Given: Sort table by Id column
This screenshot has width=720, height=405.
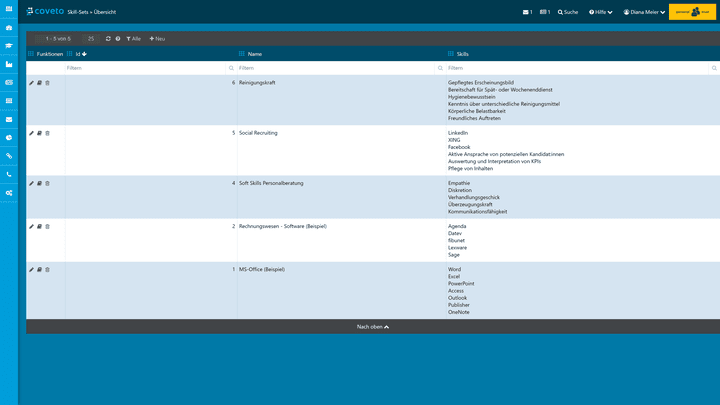Looking at the screenshot, I should click(80, 54).
